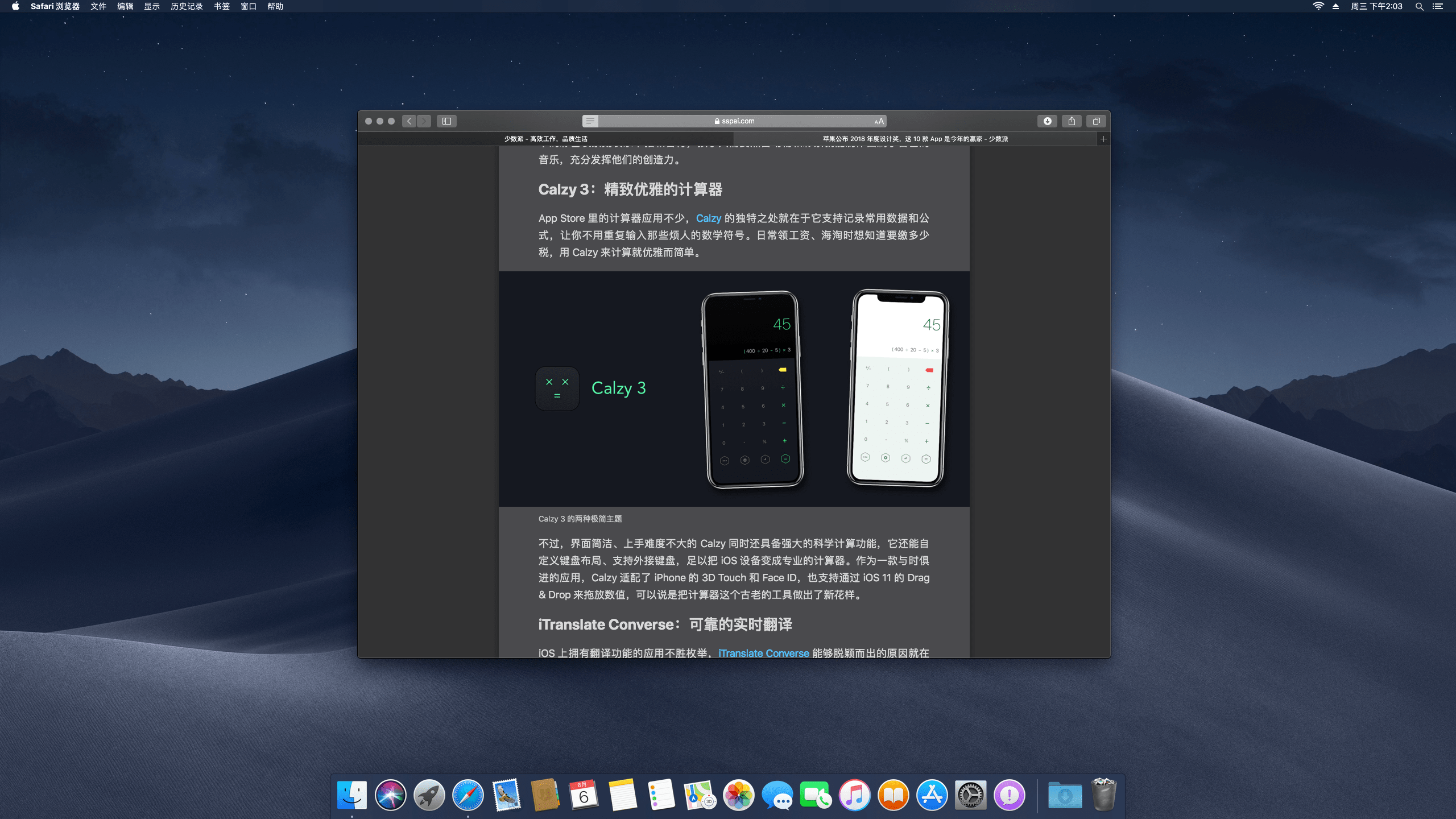Image resolution: width=1456 pixels, height=819 pixels.
Task: Open Notes from the Dock
Action: [623, 795]
